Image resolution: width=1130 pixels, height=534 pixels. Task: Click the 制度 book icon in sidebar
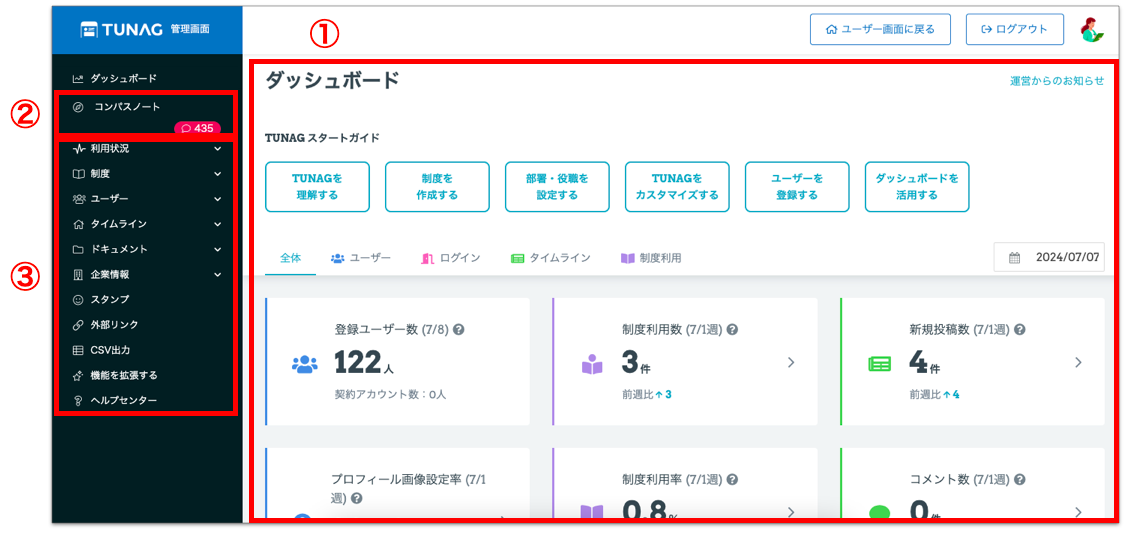tap(79, 174)
